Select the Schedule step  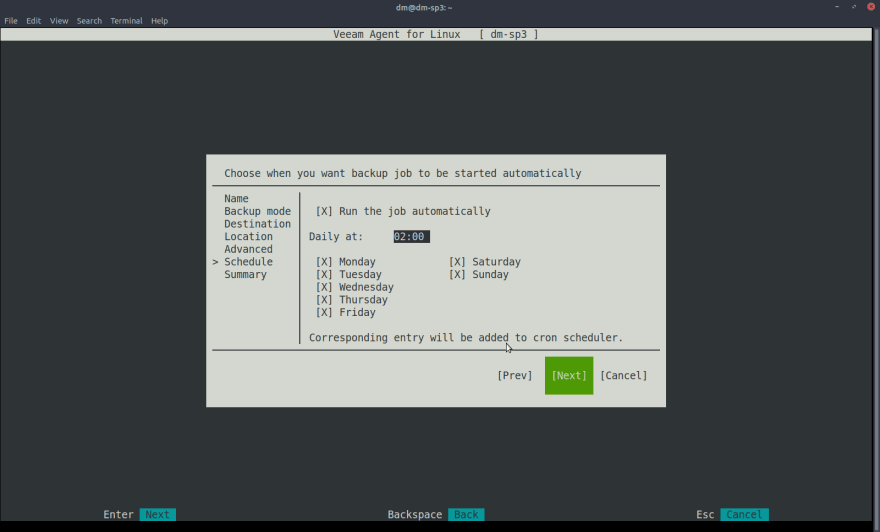click(x=249, y=262)
